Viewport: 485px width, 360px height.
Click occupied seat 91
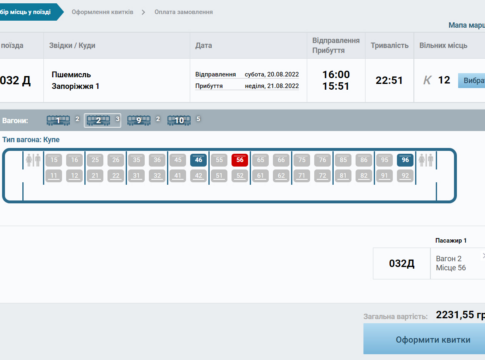point(384,176)
